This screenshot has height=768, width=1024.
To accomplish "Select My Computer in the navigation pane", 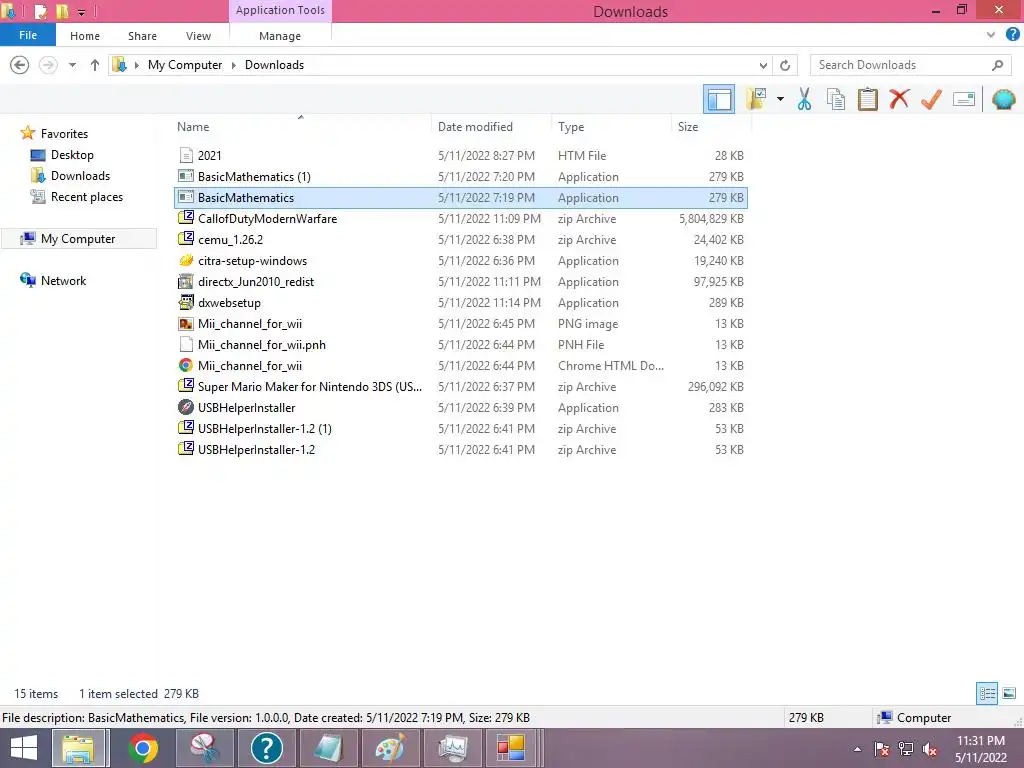I will (x=78, y=239).
